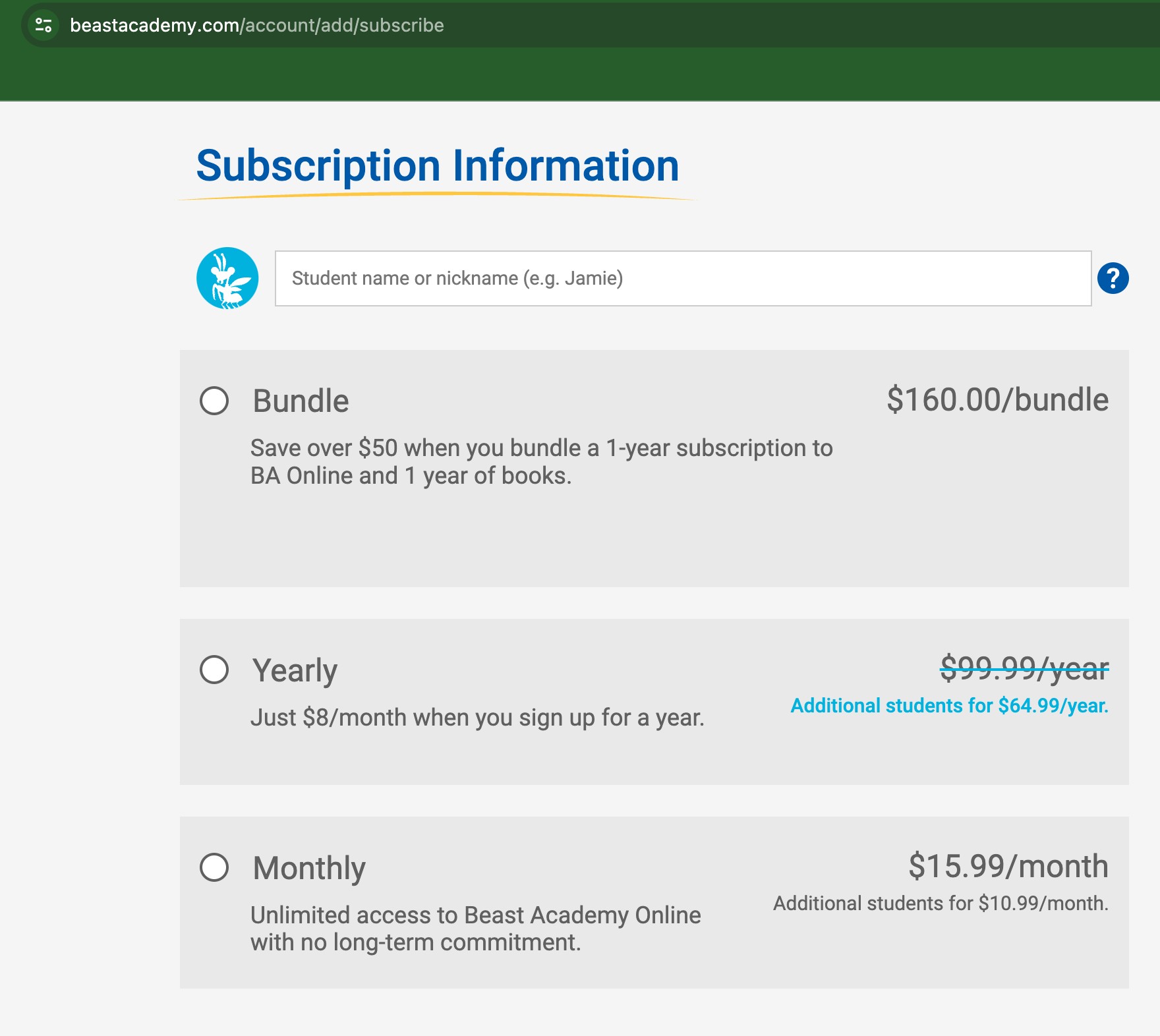Click Additional students for $64.99/year text
Image resolution: width=1160 pixels, height=1036 pixels.
[949, 706]
